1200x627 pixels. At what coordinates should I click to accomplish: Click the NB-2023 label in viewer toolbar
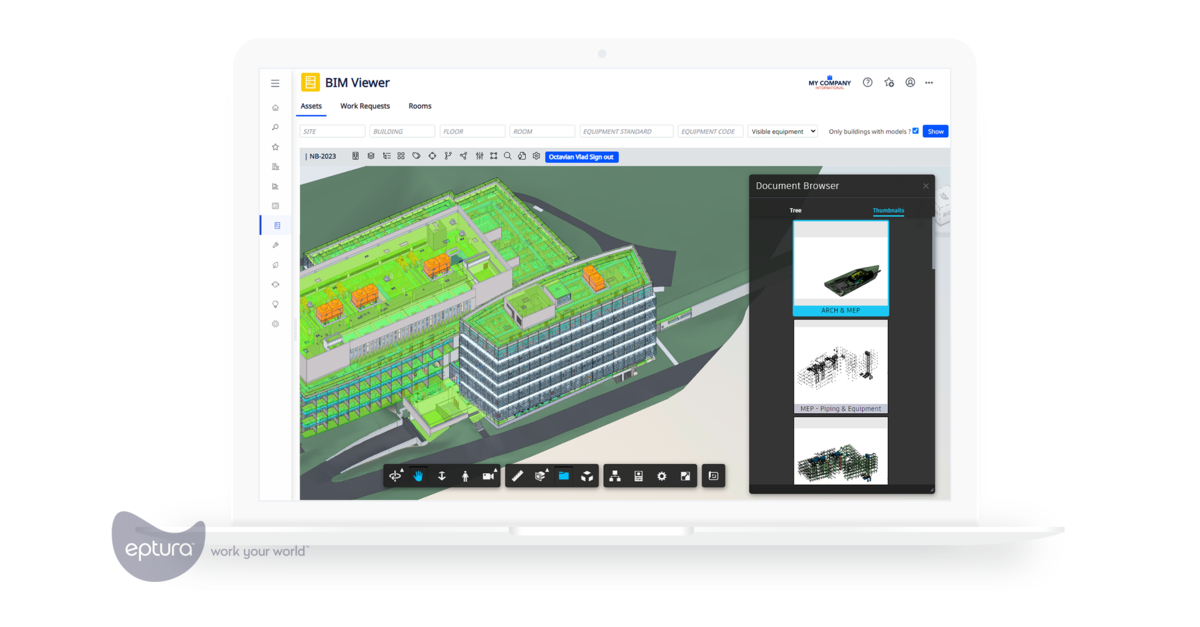tap(323, 157)
